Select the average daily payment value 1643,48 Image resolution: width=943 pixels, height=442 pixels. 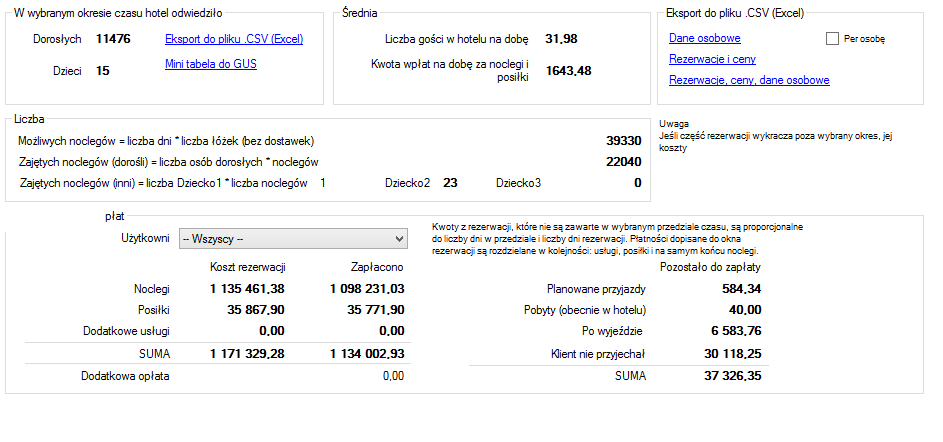click(x=568, y=70)
